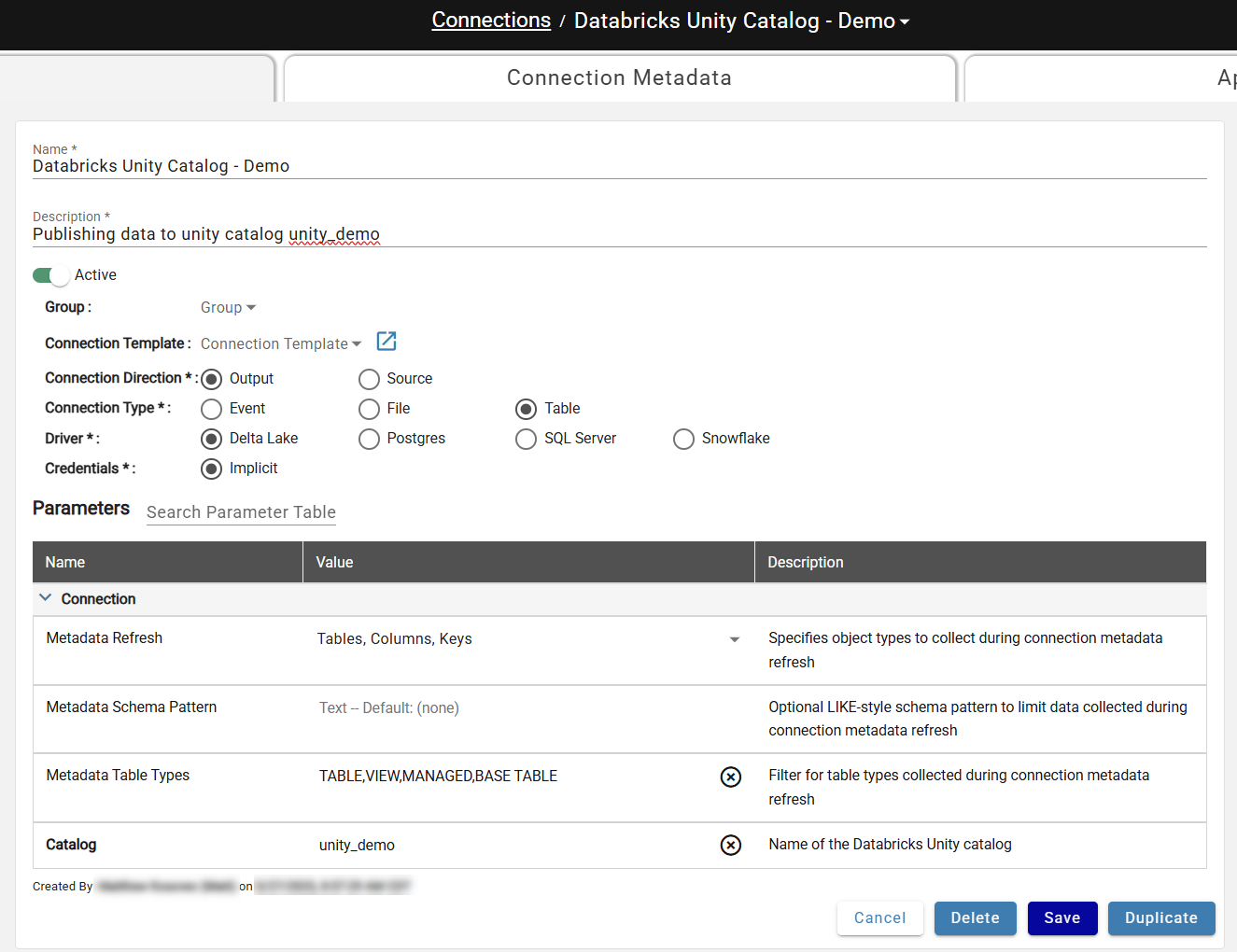Duplicate the connection
The height and width of the screenshot is (952, 1237).
(1161, 918)
